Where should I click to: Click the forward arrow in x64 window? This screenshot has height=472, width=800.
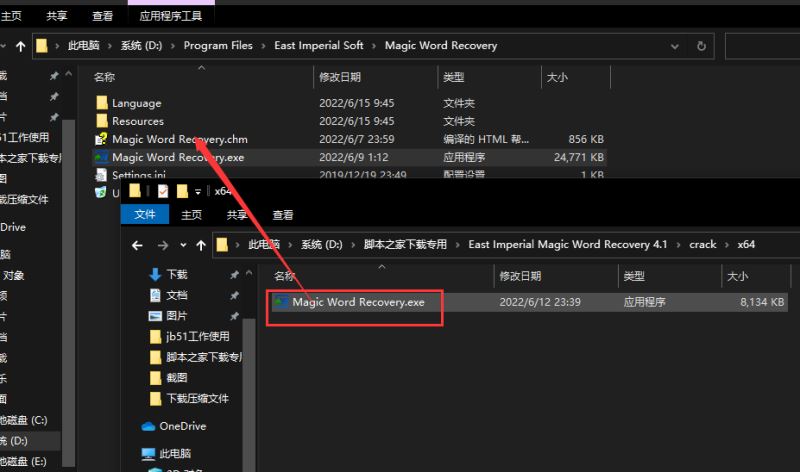[x=163, y=245]
